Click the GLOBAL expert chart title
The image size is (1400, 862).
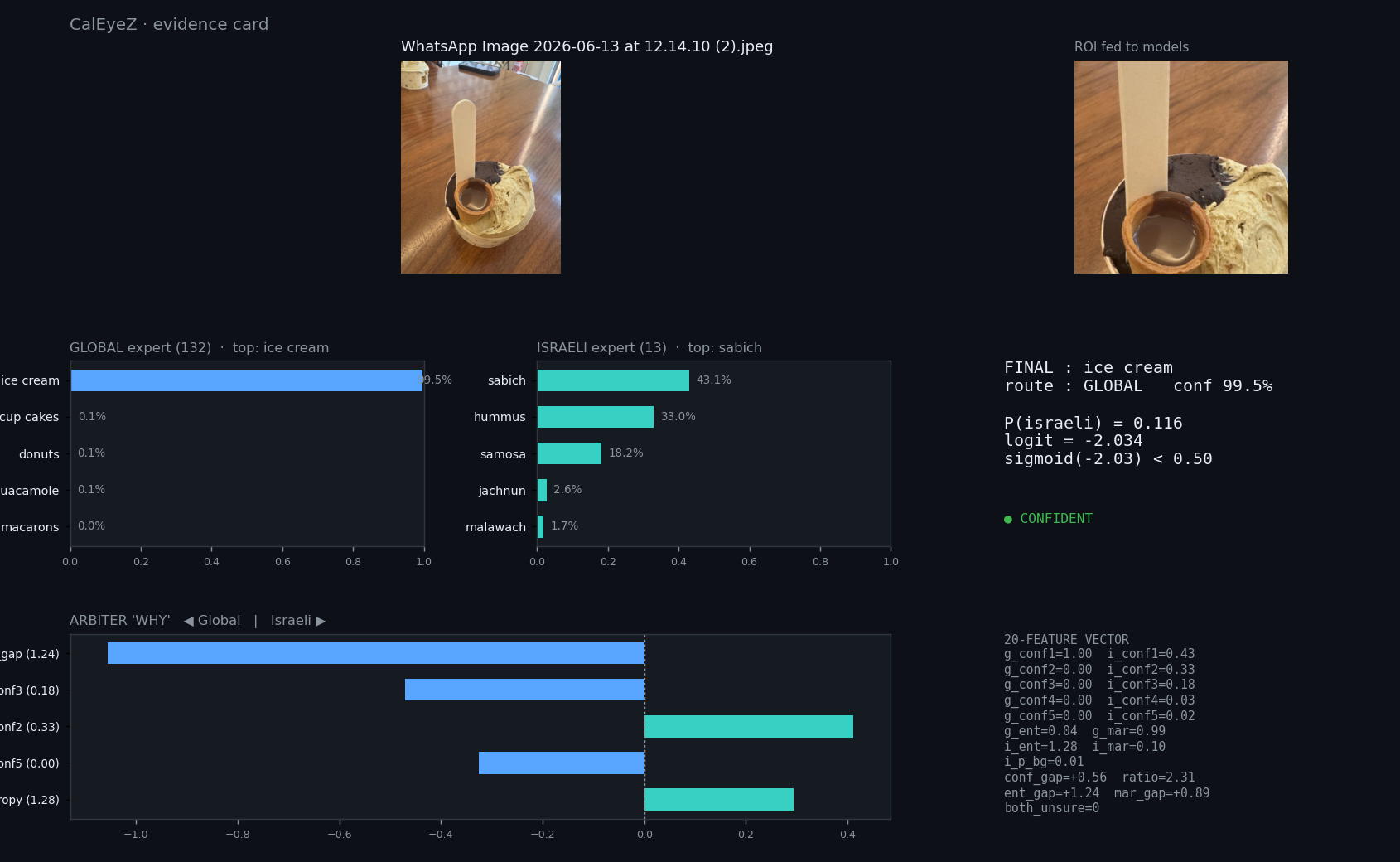click(199, 348)
